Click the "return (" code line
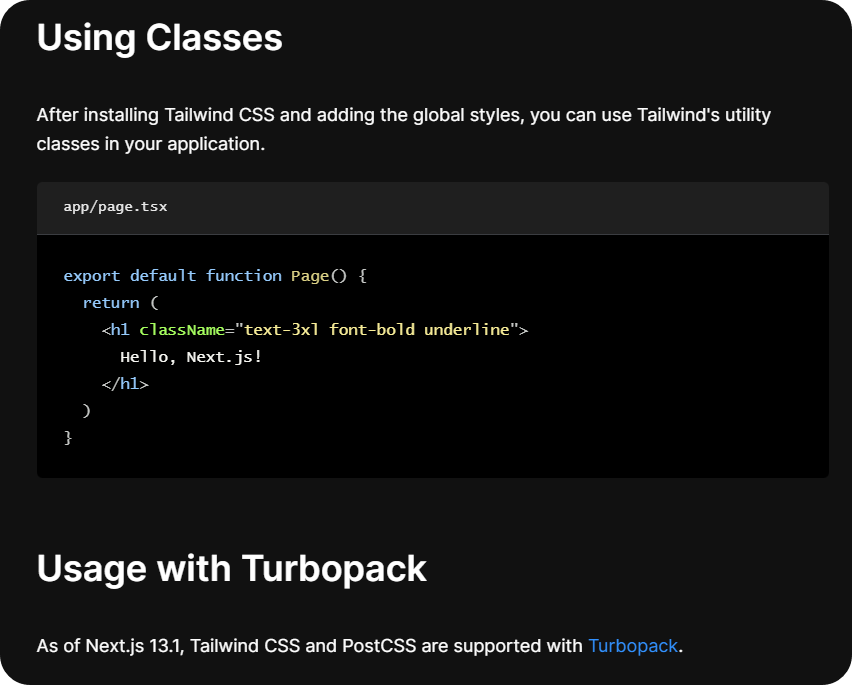852x685 pixels. point(121,303)
